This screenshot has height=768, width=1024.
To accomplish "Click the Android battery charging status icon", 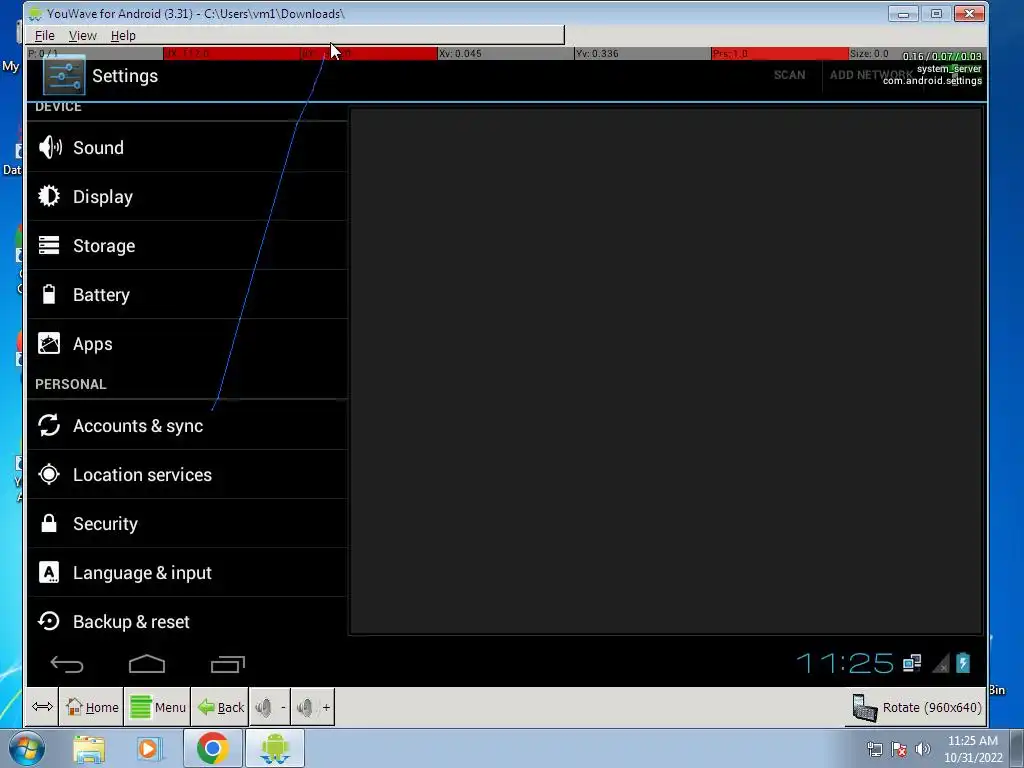I will pyautogui.click(x=963, y=663).
